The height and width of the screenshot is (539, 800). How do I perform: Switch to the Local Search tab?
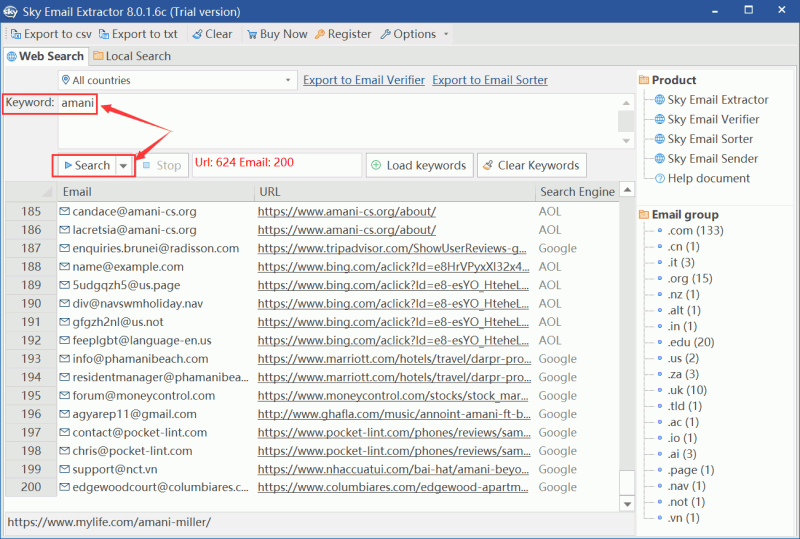click(132, 56)
